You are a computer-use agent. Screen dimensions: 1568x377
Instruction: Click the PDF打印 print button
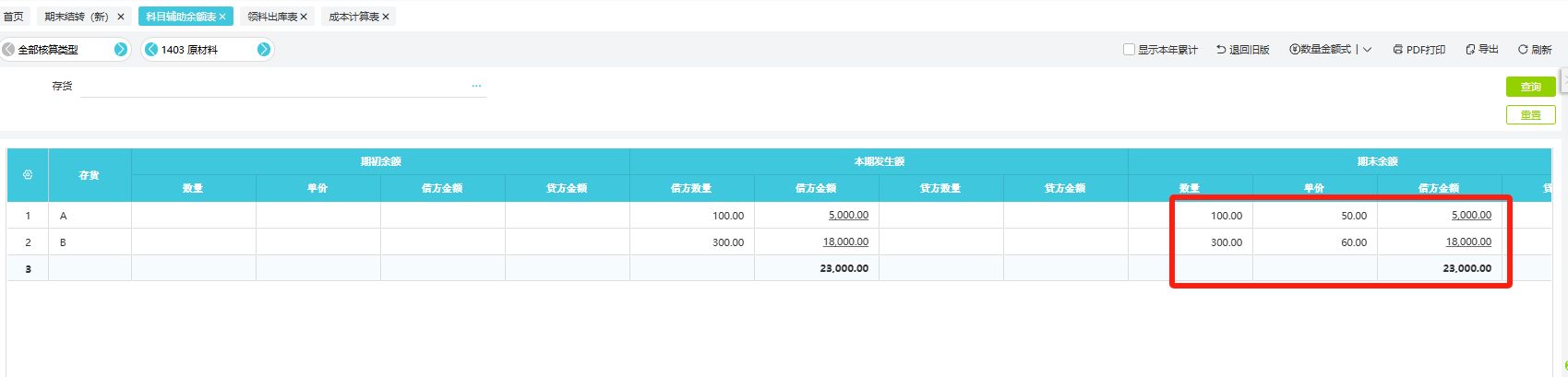tap(1418, 50)
